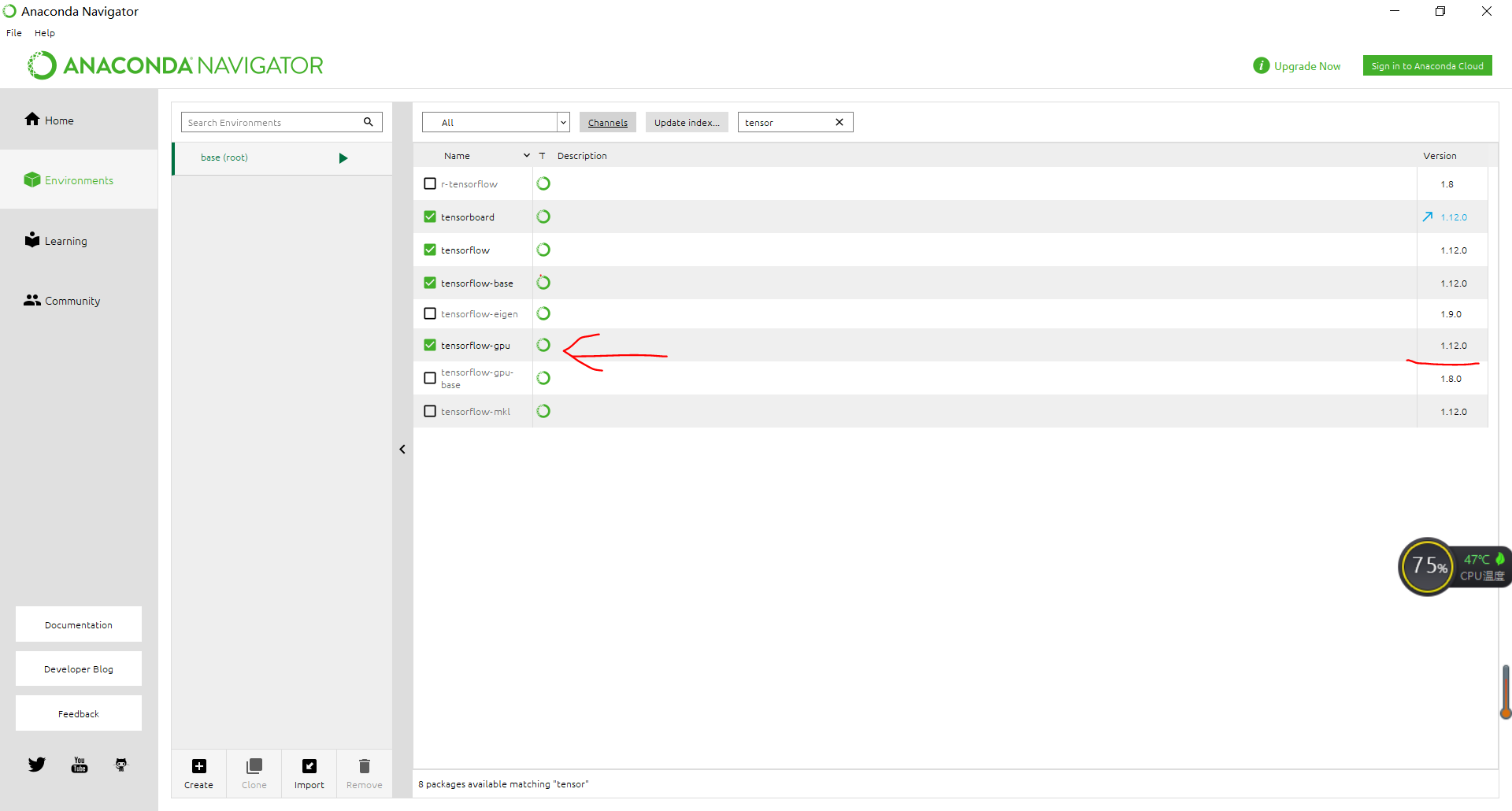Open Documentation link
This screenshot has width=1512, height=811.
tap(79, 624)
